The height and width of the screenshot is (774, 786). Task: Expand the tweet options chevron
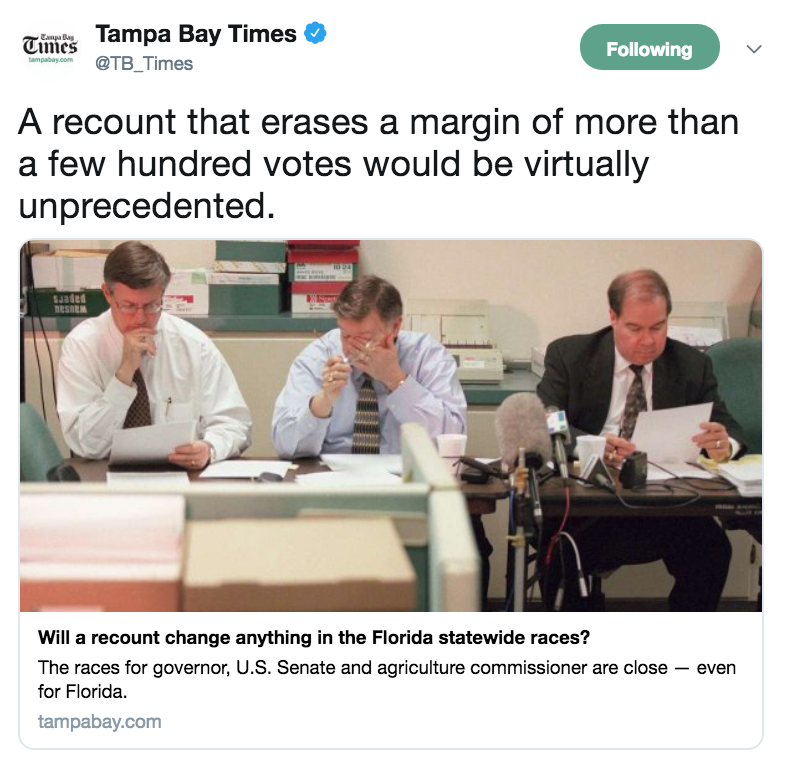point(754,49)
